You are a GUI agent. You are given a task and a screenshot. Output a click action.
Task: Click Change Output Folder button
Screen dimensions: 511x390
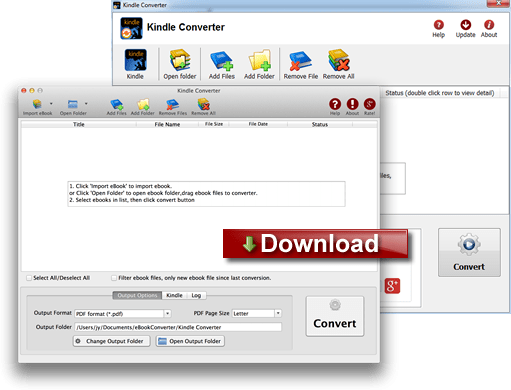pyautogui.click(x=112, y=341)
